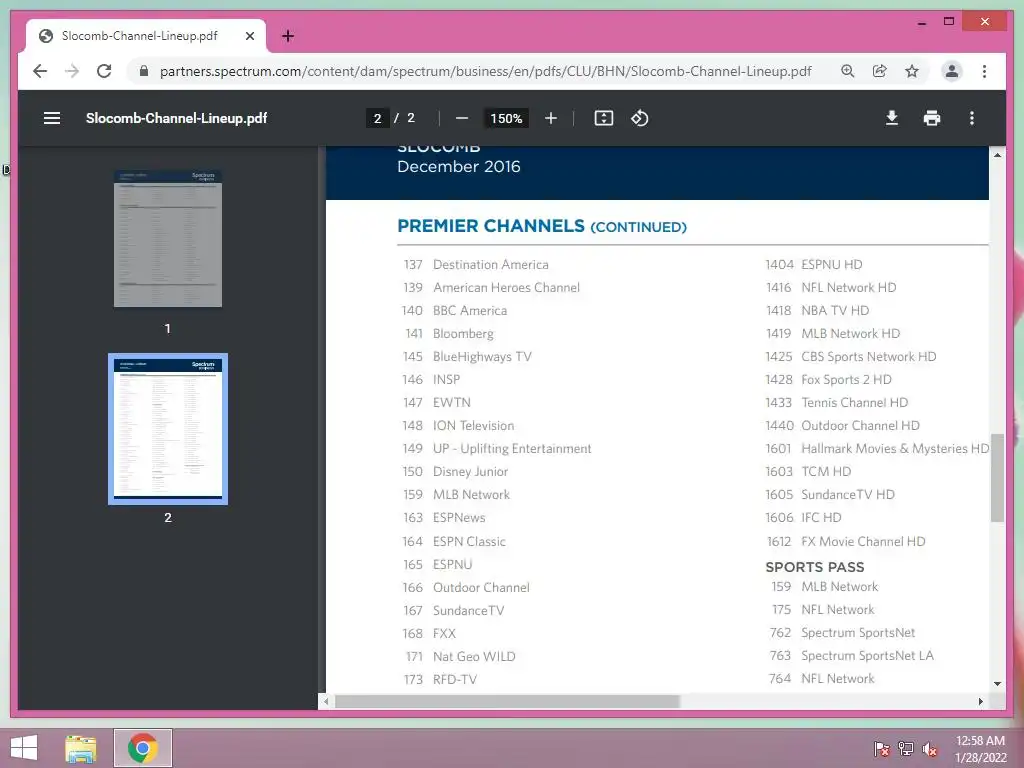Select the Slocomb-Channel-Lineup.pdf tab
Image resolution: width=1024 pixels, height=768 pixels.
click(x=145, y=36)
